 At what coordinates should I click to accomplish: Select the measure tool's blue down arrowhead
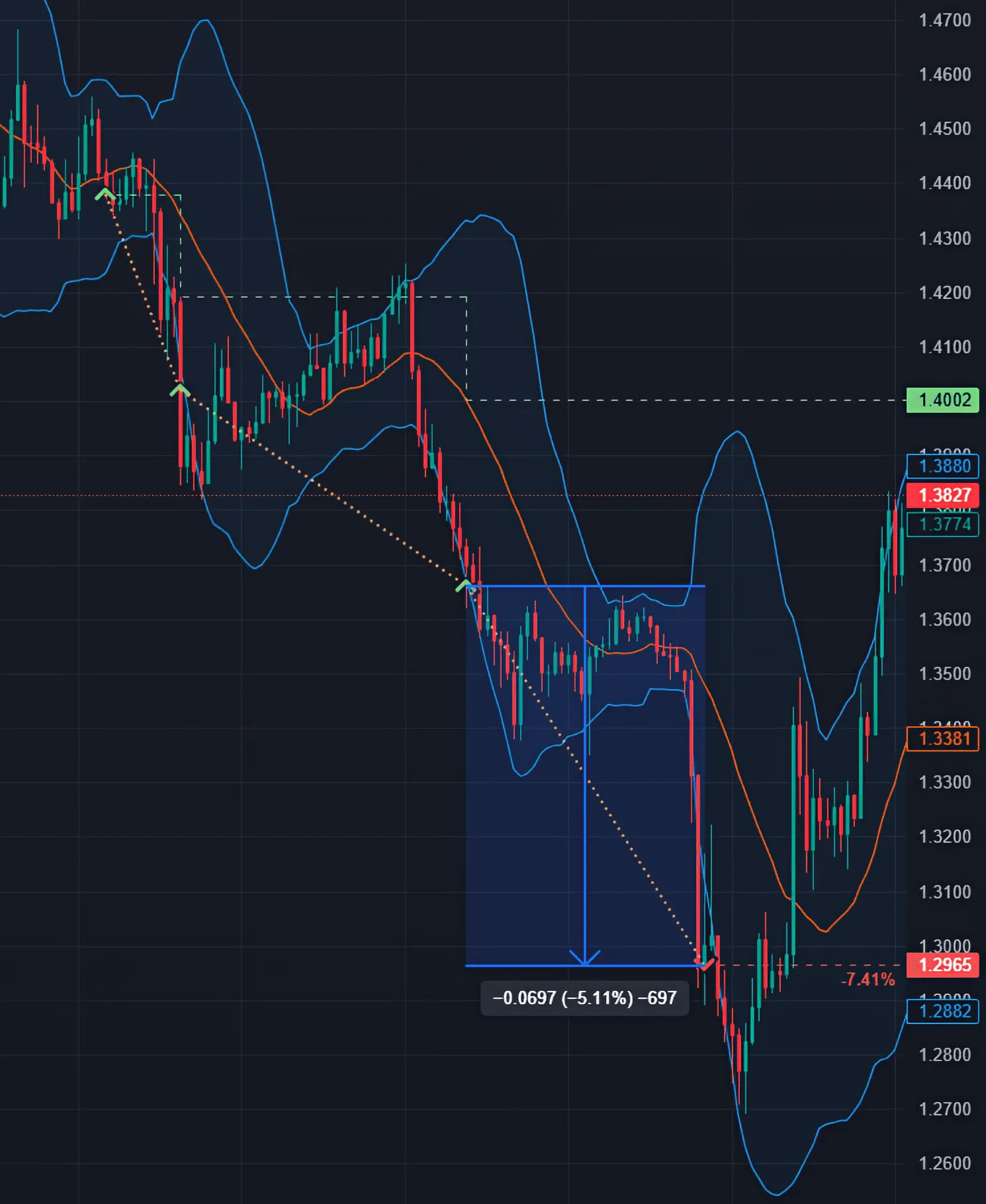point(585,957)
